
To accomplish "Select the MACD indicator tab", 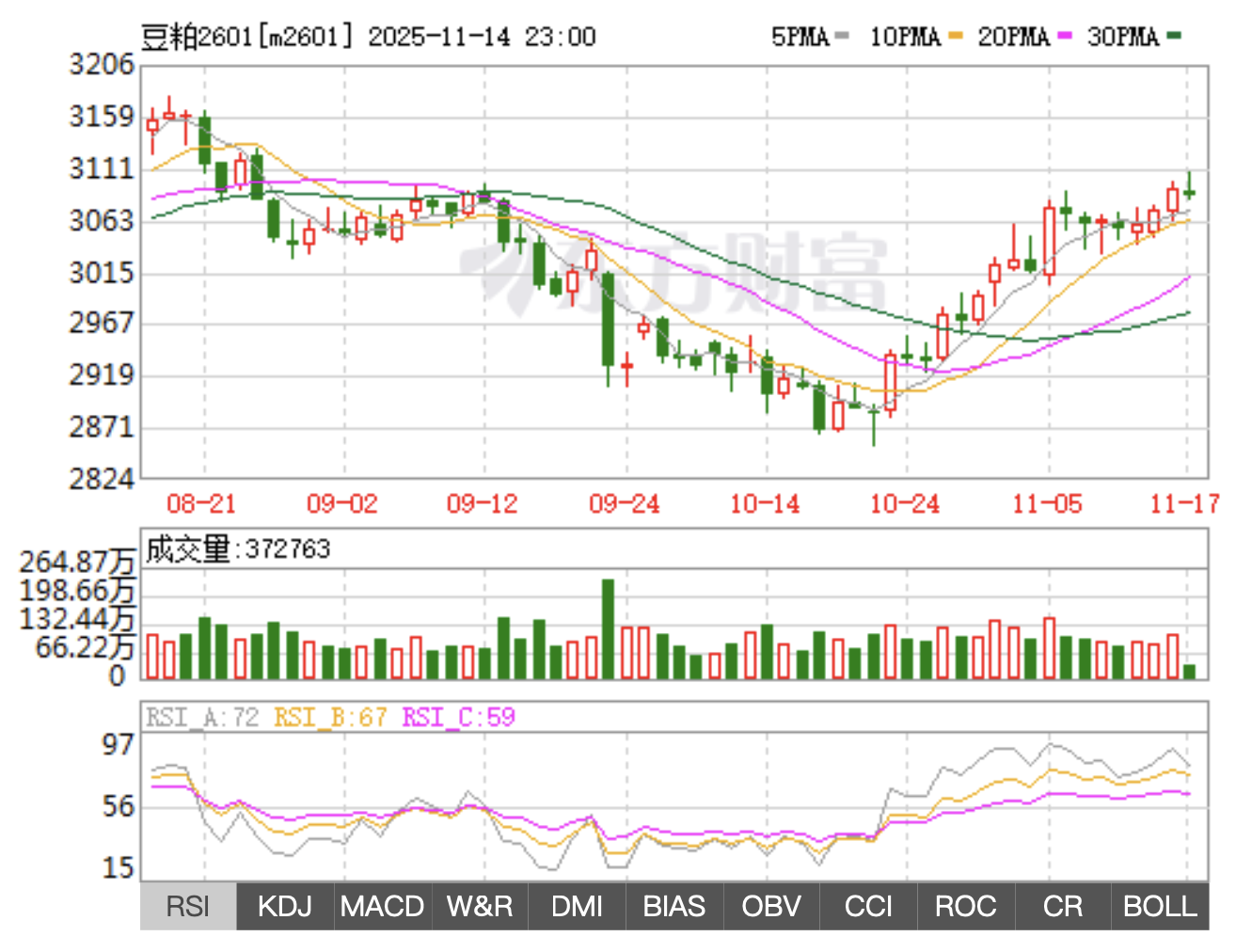I will tap(382, 907).
